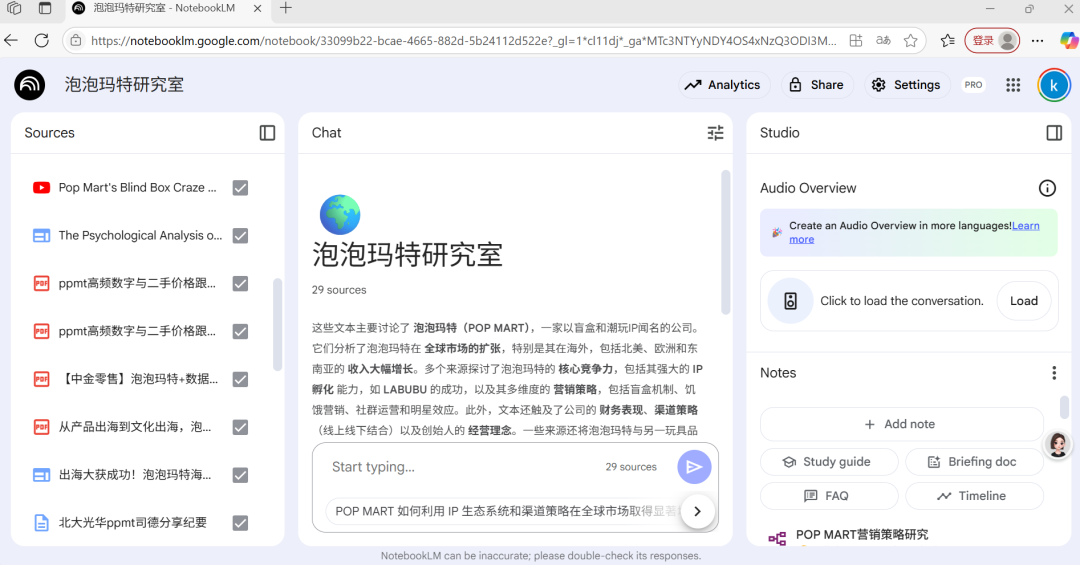Click the audio speaker icon
Viewport: 1080px width, 565px height.
tap(791, 301)
